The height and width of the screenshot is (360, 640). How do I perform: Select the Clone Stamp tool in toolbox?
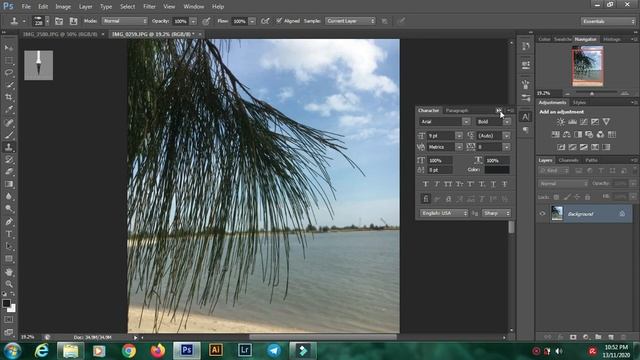[9, 147]
